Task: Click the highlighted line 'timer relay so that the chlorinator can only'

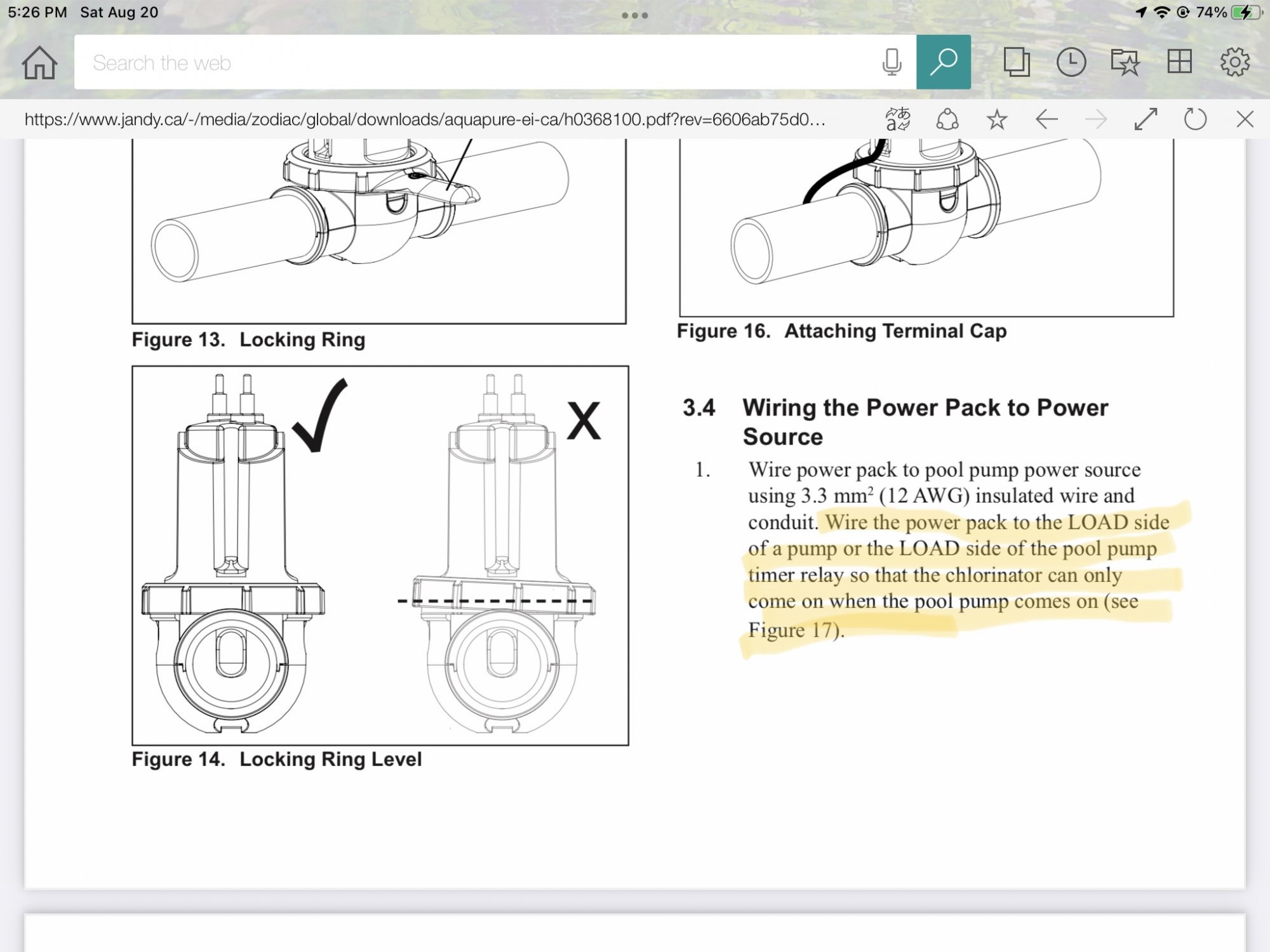Action: [x=935, y=574]
